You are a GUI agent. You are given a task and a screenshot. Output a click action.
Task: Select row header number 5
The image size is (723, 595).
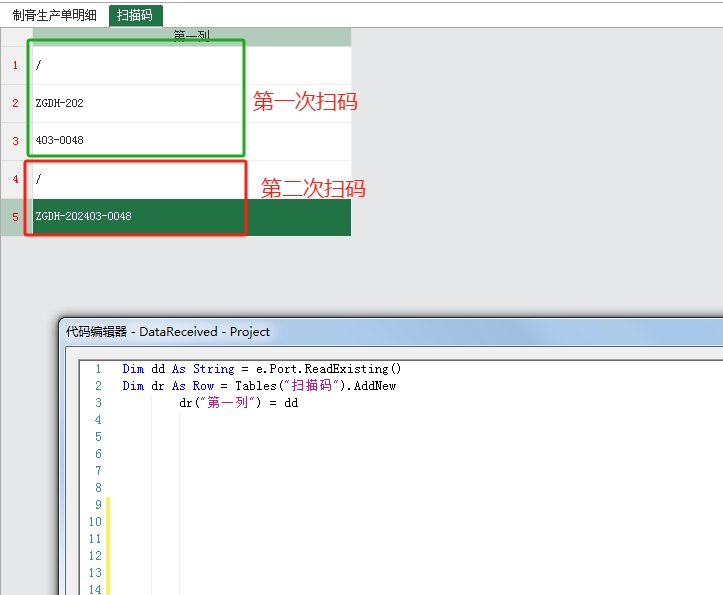16,217
